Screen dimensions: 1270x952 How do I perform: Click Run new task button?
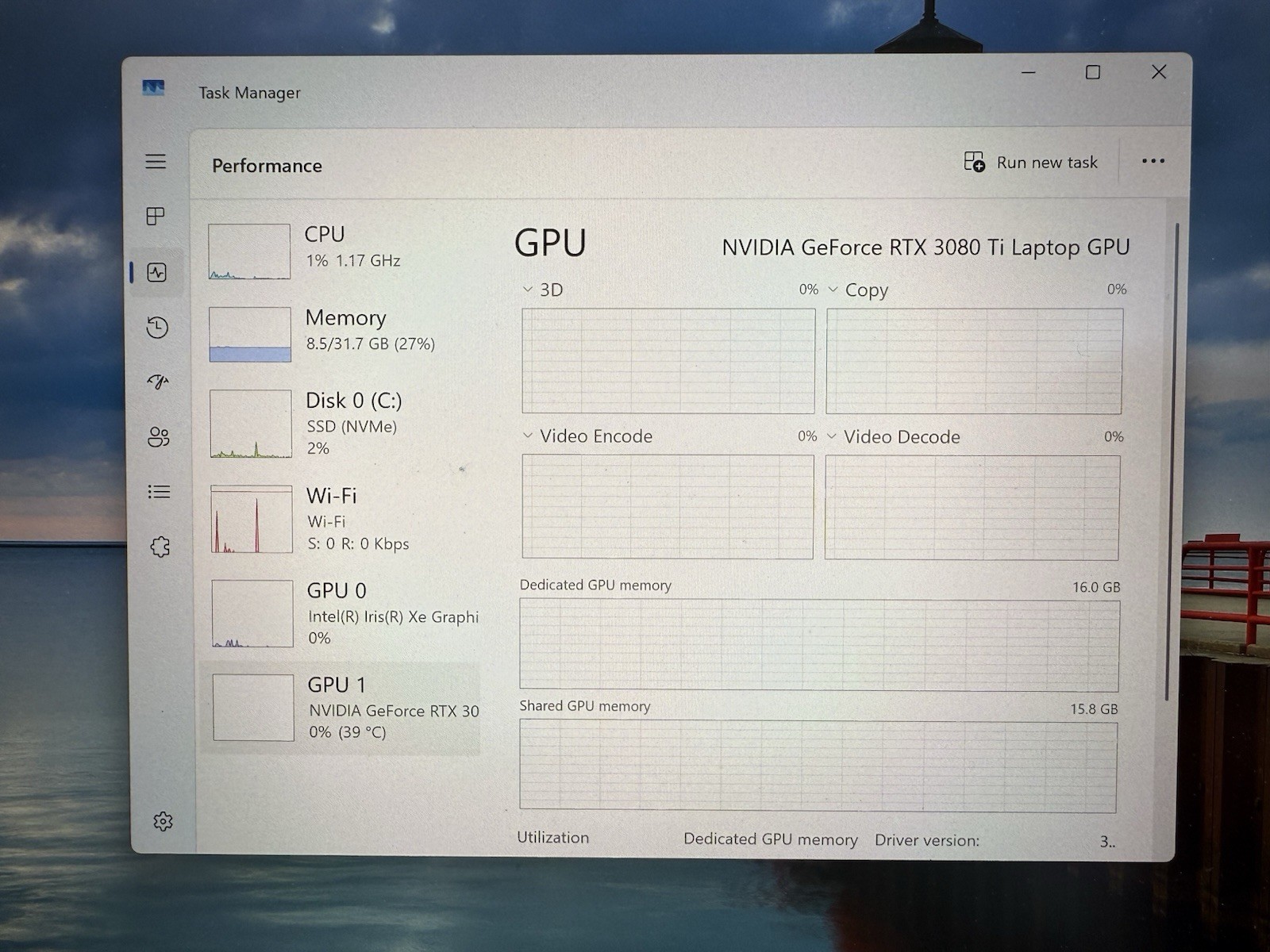point(1030,162)
